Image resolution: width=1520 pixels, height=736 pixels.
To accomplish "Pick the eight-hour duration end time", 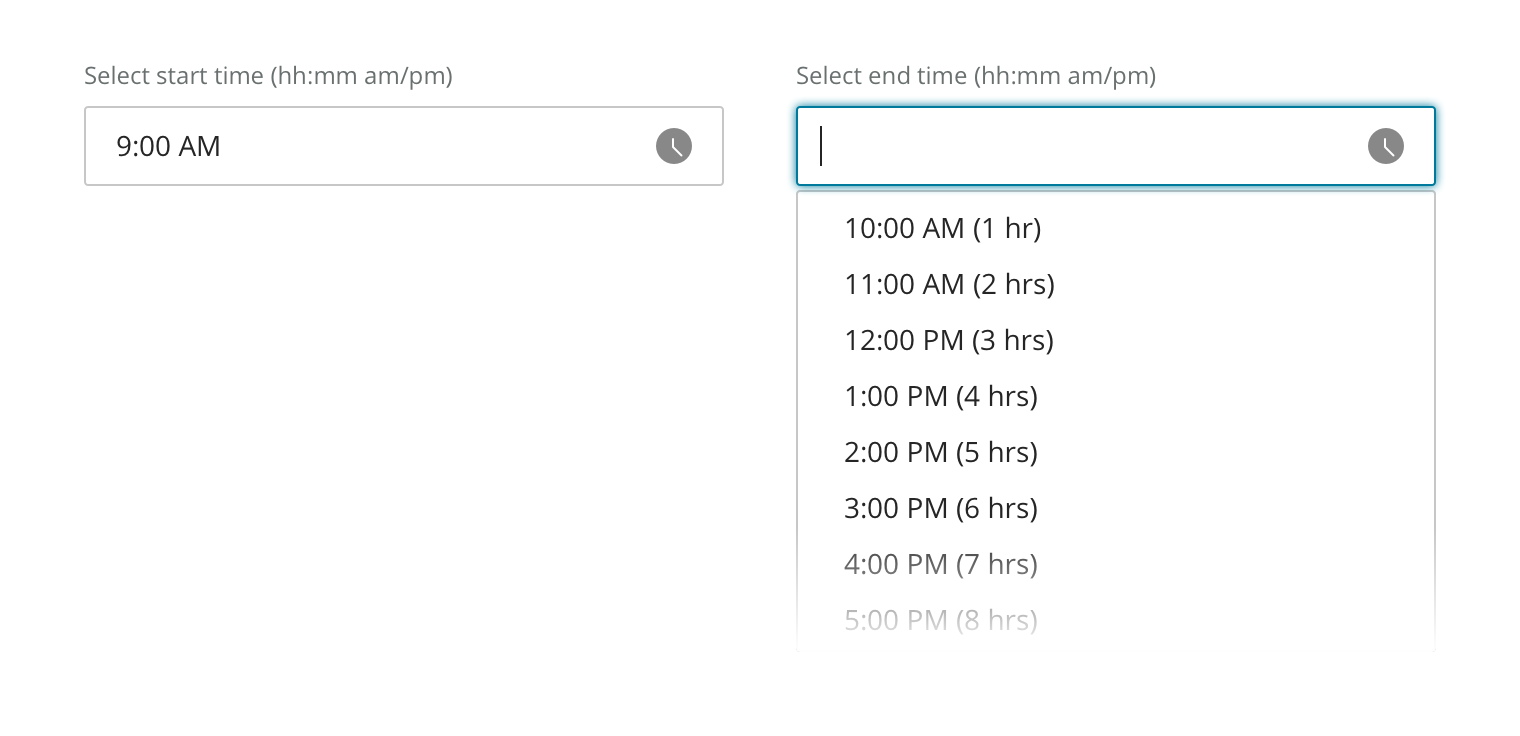I will coord(940,620).
